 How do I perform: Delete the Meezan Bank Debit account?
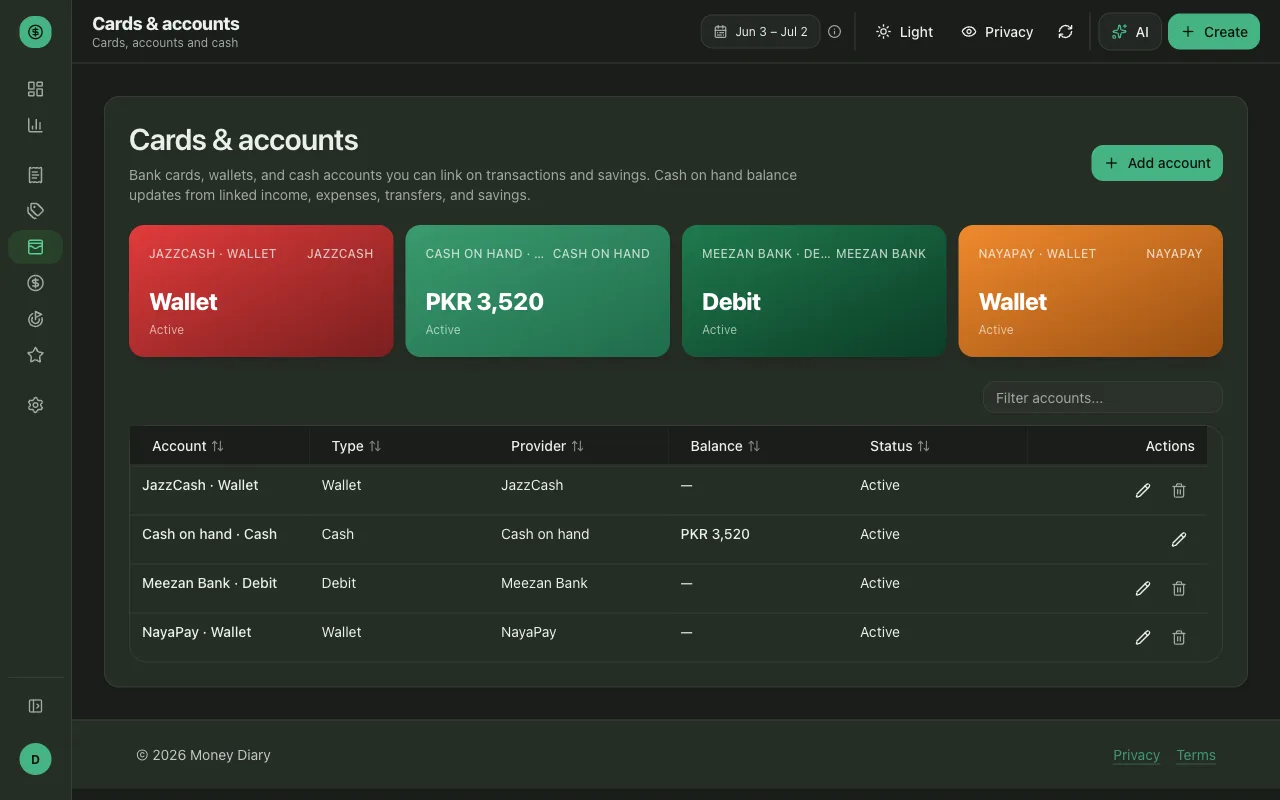(1179, 588)
